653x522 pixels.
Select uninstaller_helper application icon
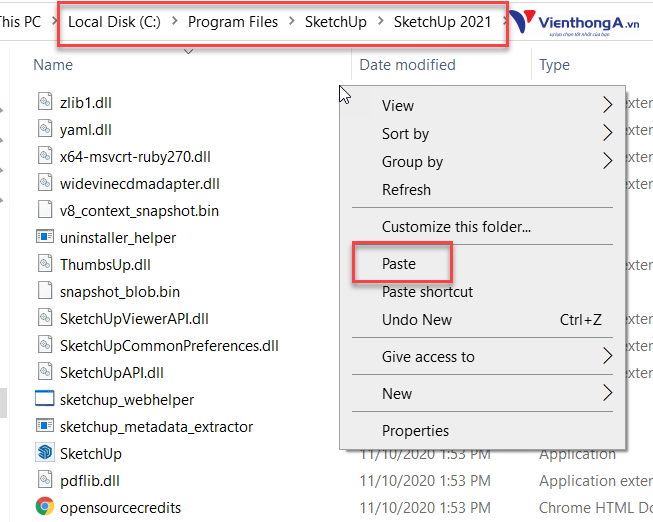point(45,237)
